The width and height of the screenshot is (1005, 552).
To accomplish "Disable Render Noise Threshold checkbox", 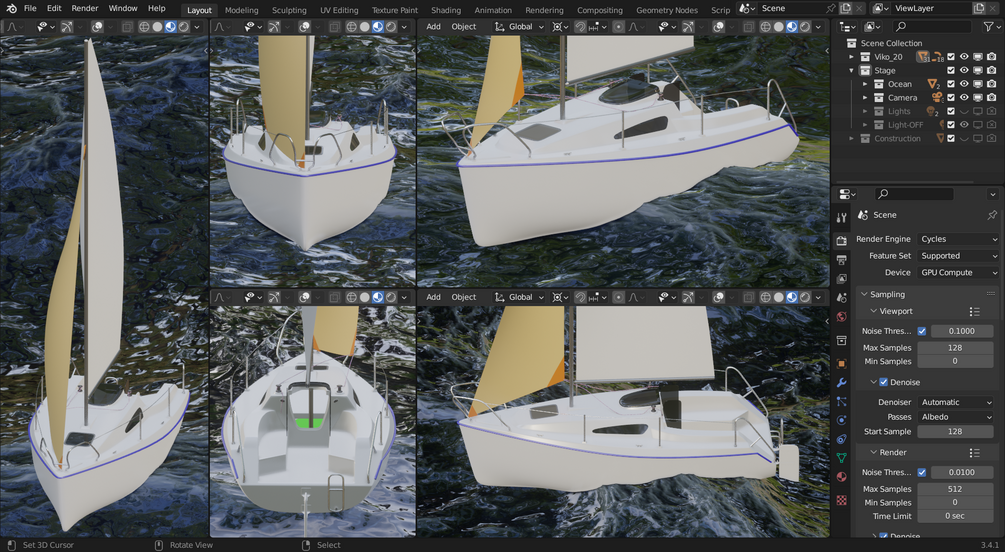I will (x=922, y=473).
